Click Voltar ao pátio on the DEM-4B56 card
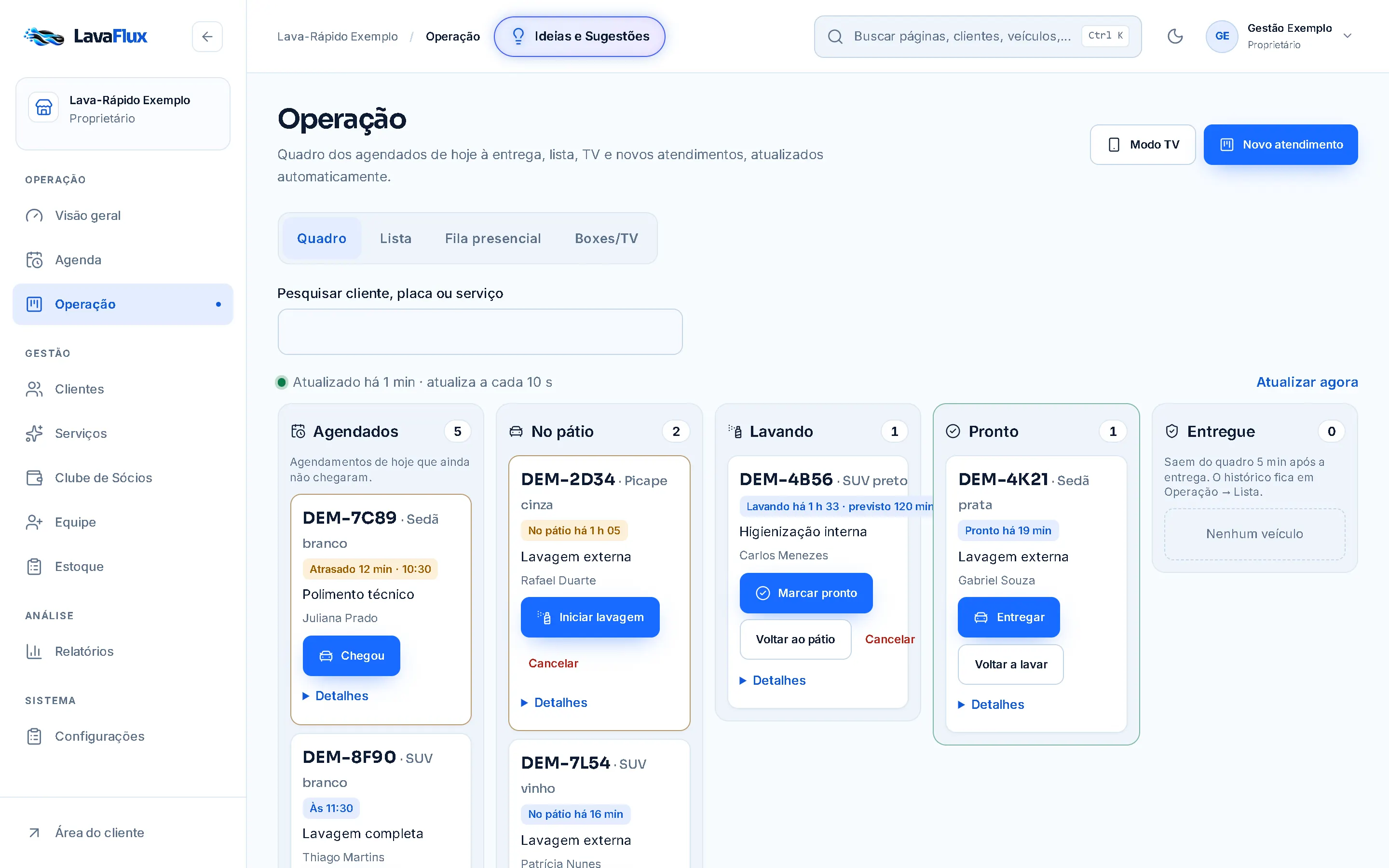This screenshot has width=1389, height=868. point(795,639)
